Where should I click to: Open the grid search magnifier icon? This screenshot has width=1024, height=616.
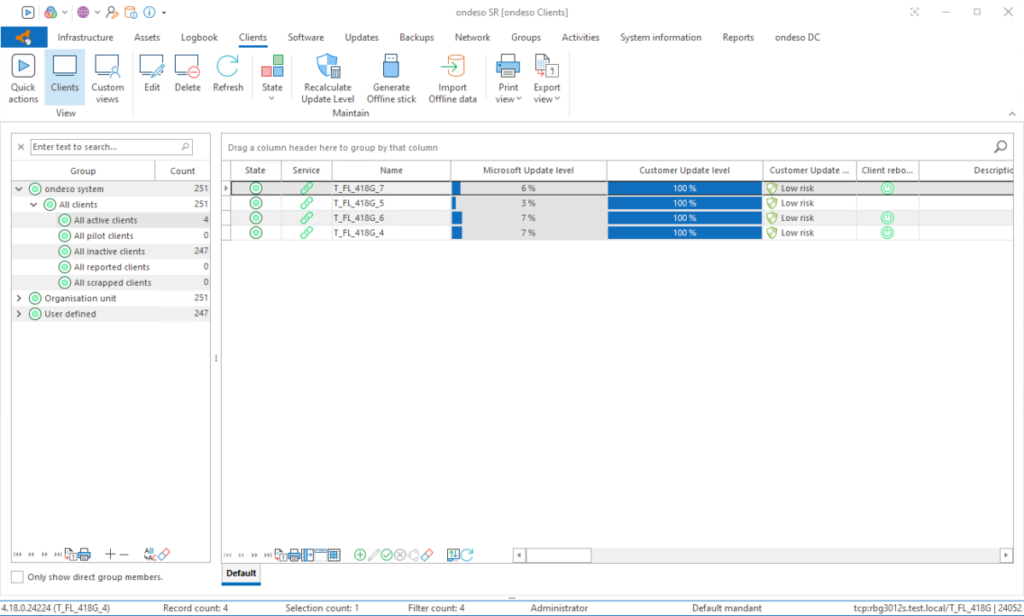pyautogui.click(x=1000, y=146)
